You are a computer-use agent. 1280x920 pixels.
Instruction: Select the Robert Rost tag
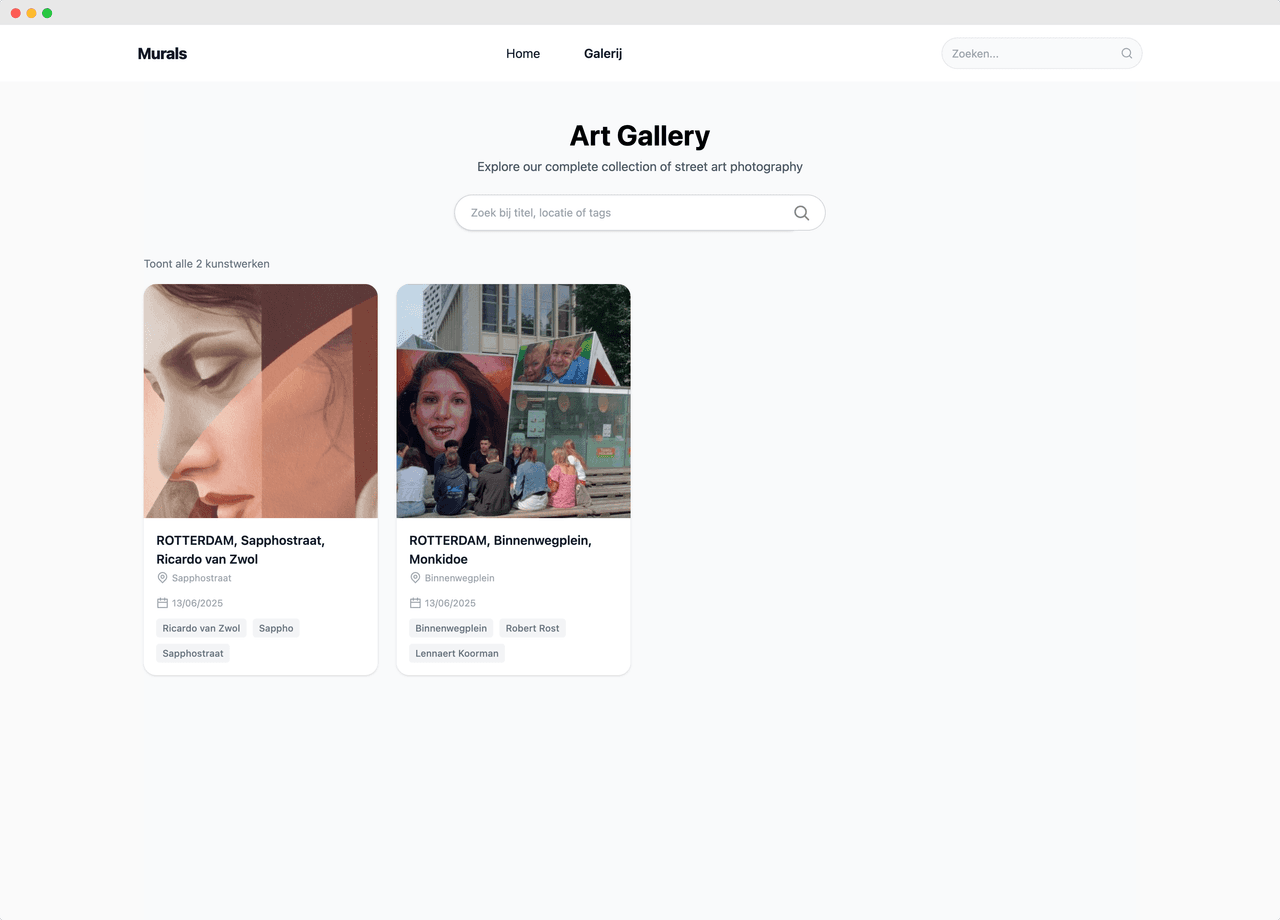(x=532, y=628)
